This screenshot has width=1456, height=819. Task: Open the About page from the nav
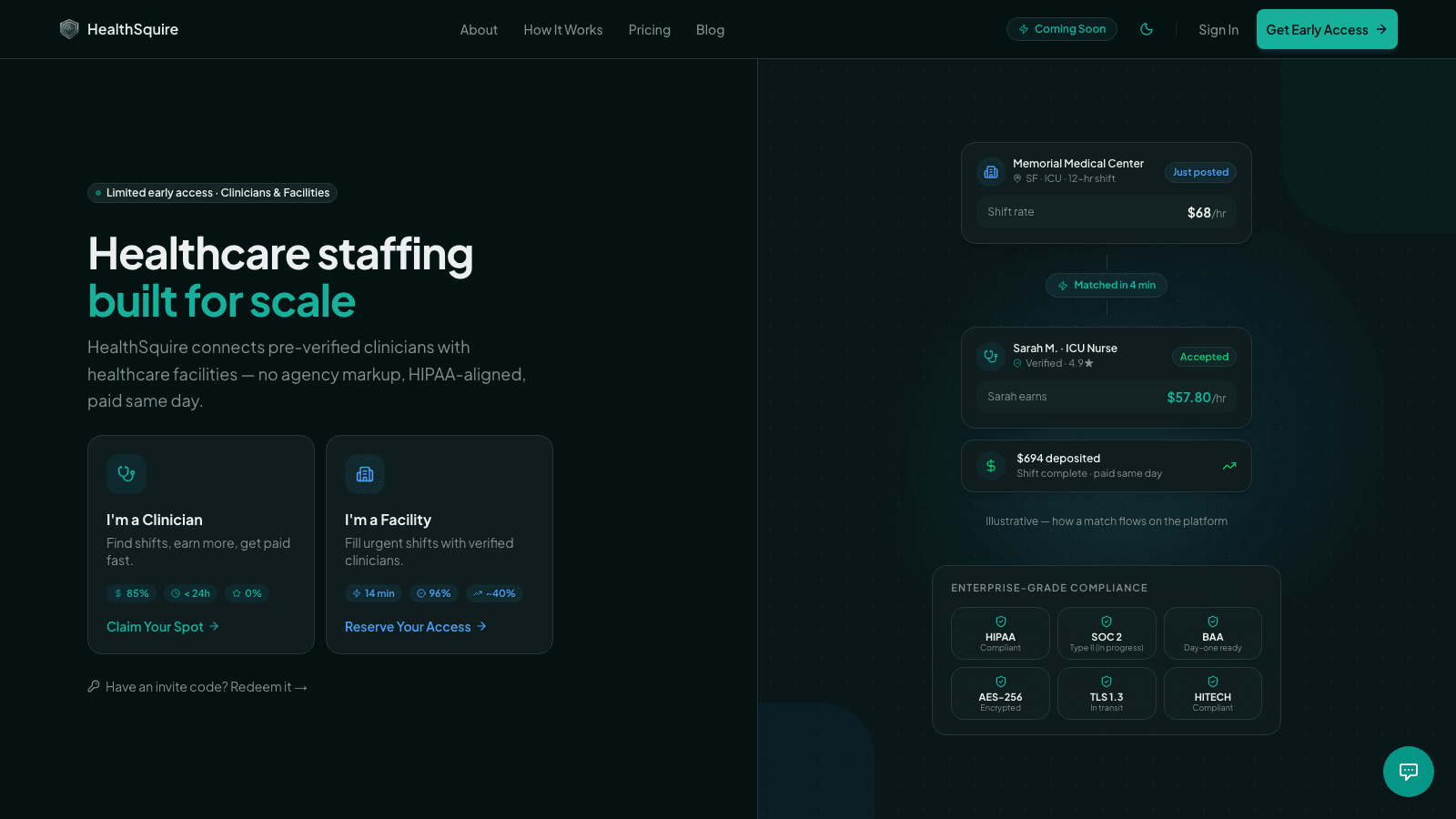[479, 30]
